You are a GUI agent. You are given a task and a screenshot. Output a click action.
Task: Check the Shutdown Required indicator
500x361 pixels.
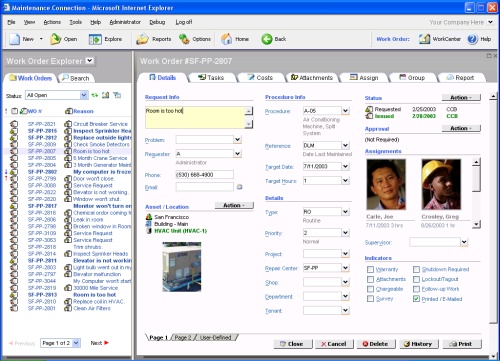pos(416,269)
